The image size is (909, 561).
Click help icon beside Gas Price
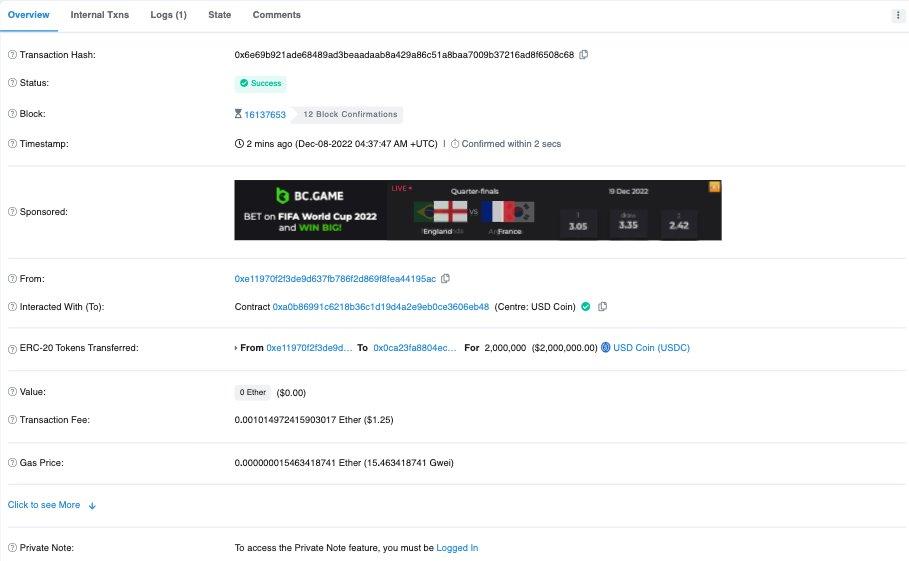pyautogui.click(x=12, y=462)
